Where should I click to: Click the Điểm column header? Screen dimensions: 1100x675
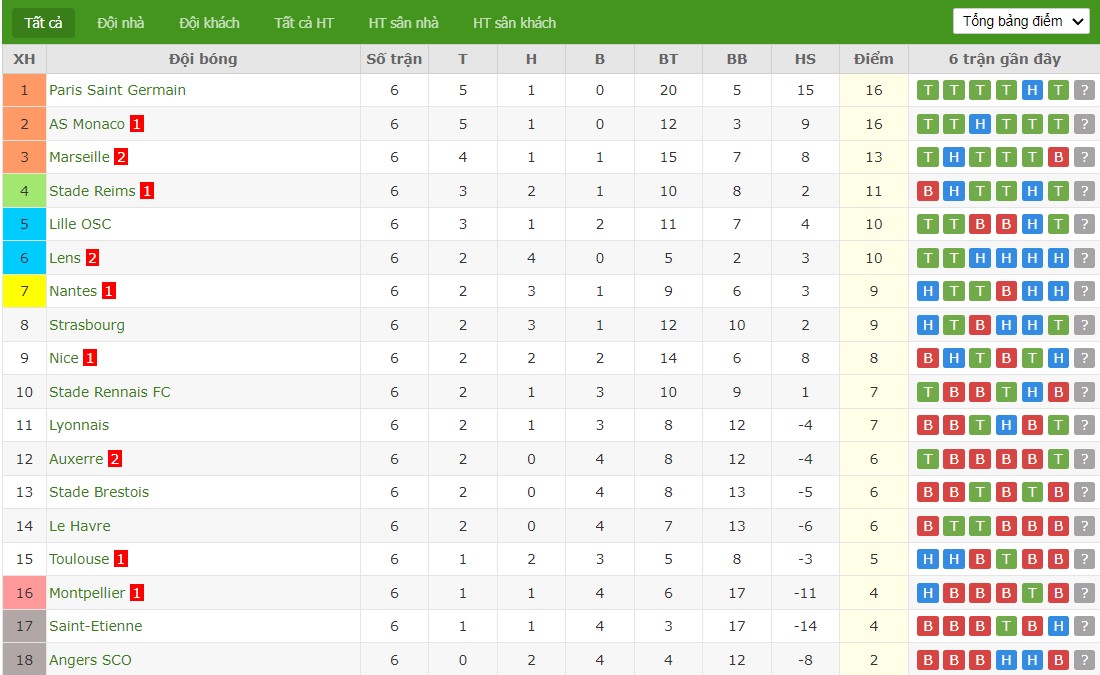873,59
